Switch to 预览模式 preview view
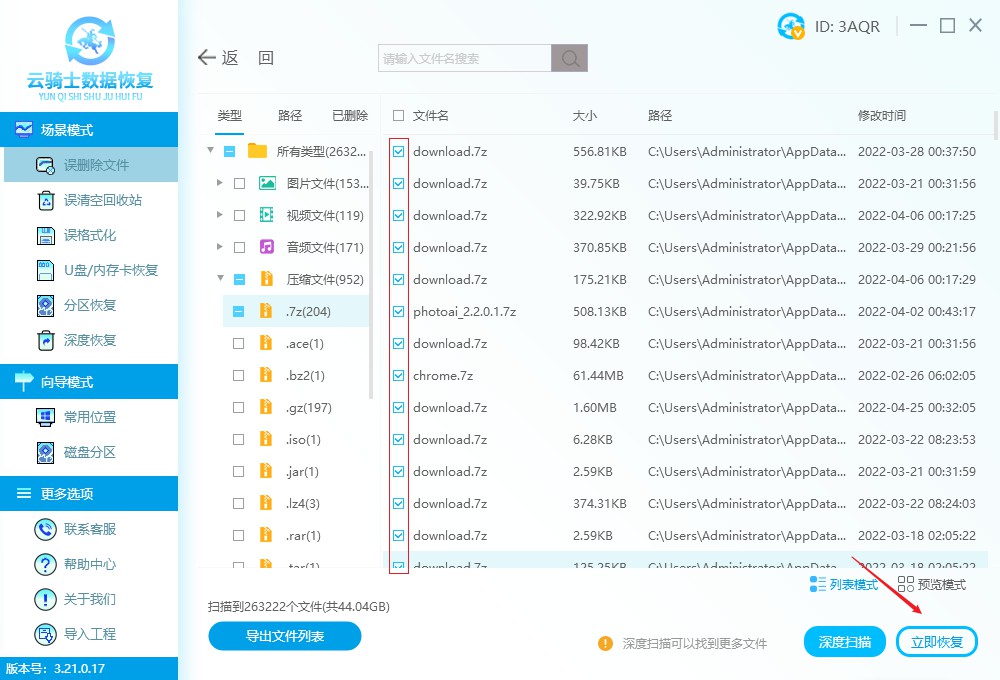Image resolution: width=1000 pixels, height=680 pixels. pyautogui.click(x=932, y=584)
